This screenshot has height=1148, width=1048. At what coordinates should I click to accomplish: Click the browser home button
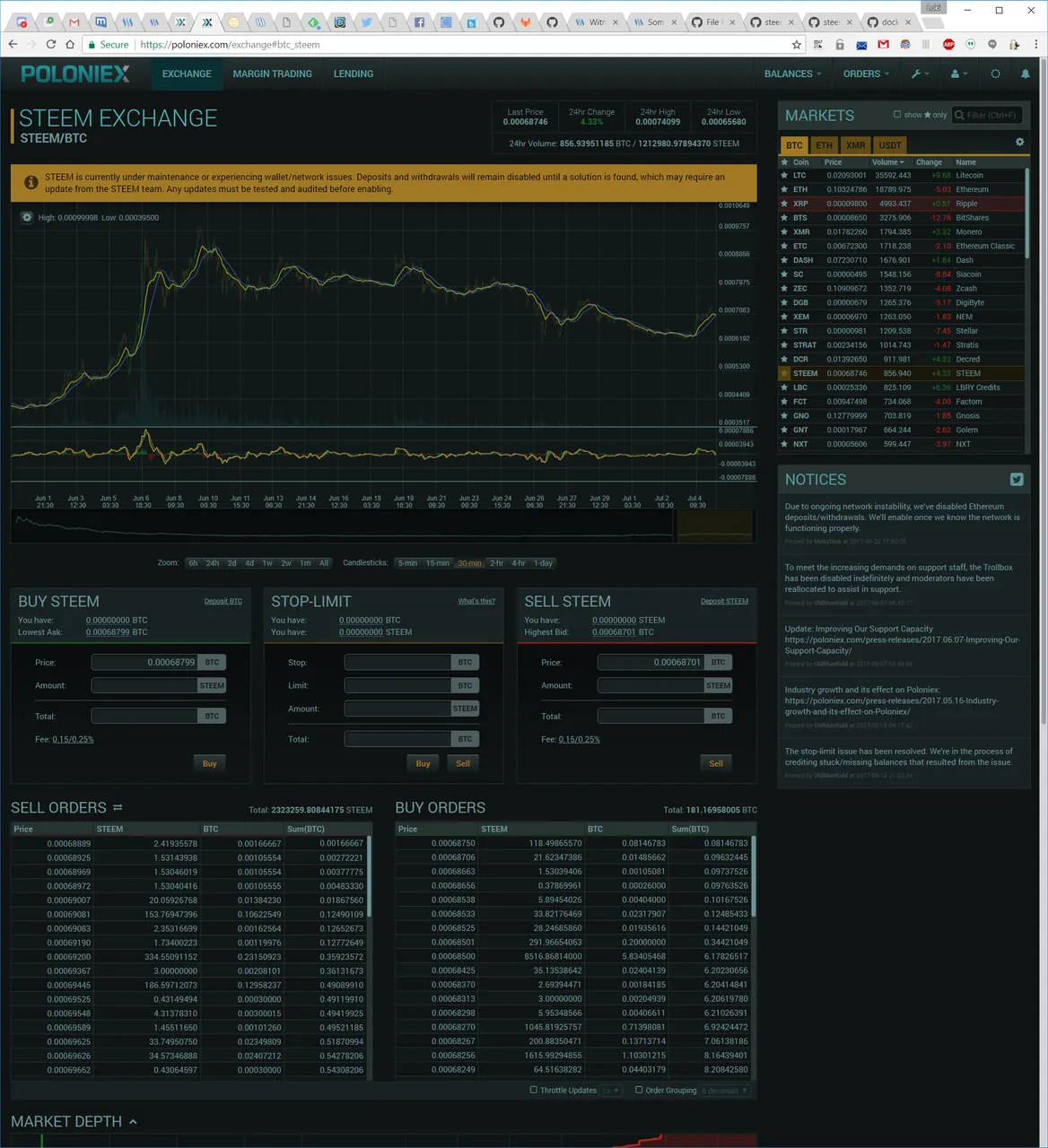tap(70, 44)
